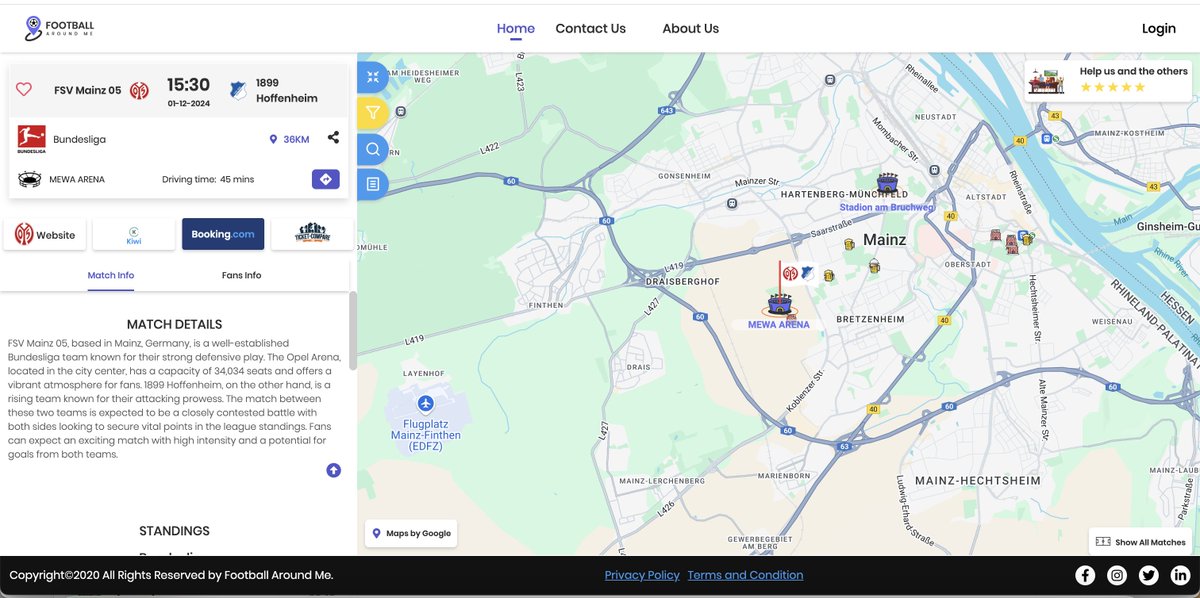The height and width of the screenshot is (598, 1200).
Task: Open the LinkedIn page from footer
Action: tap(1179, 575)
